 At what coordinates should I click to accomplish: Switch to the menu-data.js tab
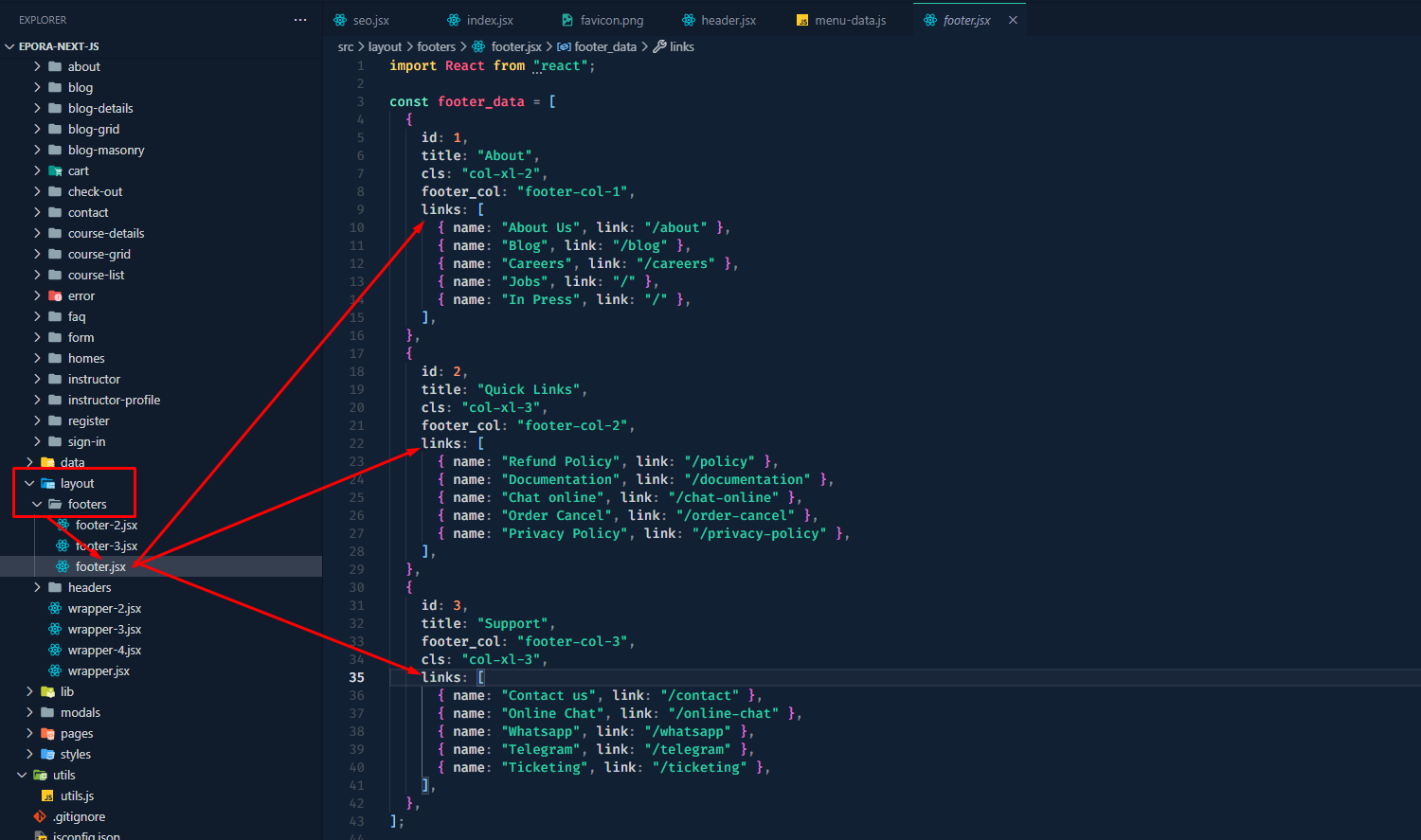click(850, 20)
